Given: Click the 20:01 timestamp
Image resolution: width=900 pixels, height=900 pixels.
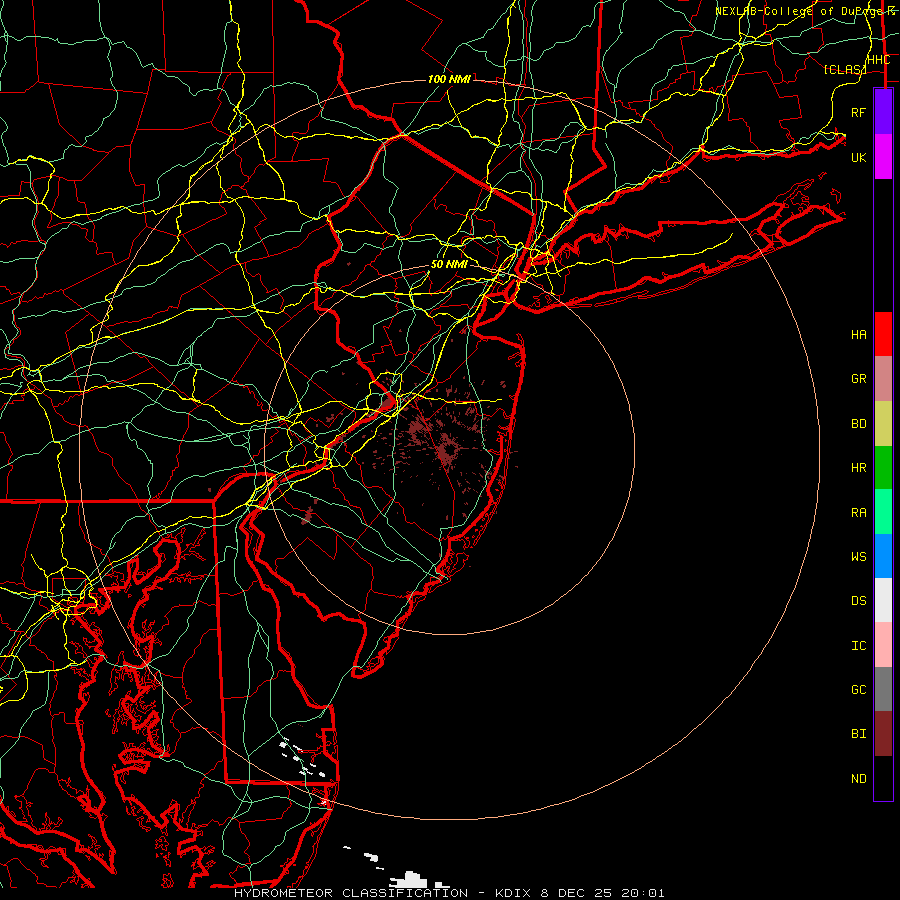Looking at the screenshot, I should [x=645, y=893].
